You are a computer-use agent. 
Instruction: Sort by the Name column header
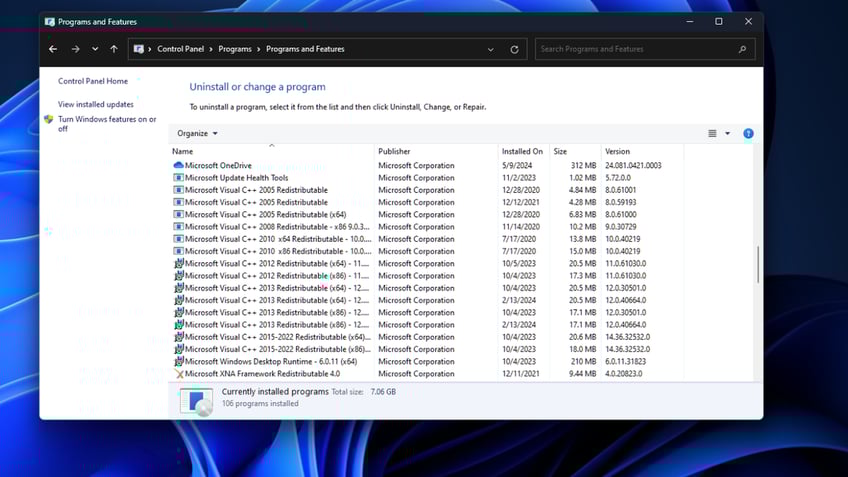(271, 151)
